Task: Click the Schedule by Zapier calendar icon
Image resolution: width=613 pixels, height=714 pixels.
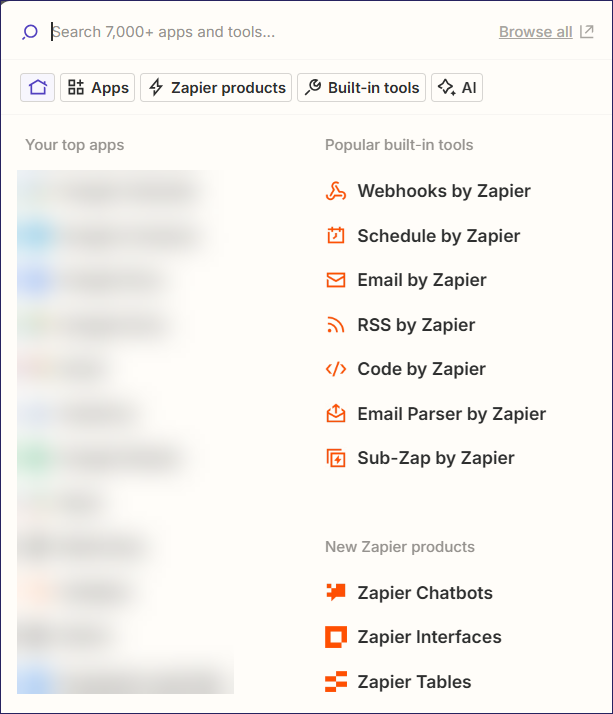Action: coord(336,236)
